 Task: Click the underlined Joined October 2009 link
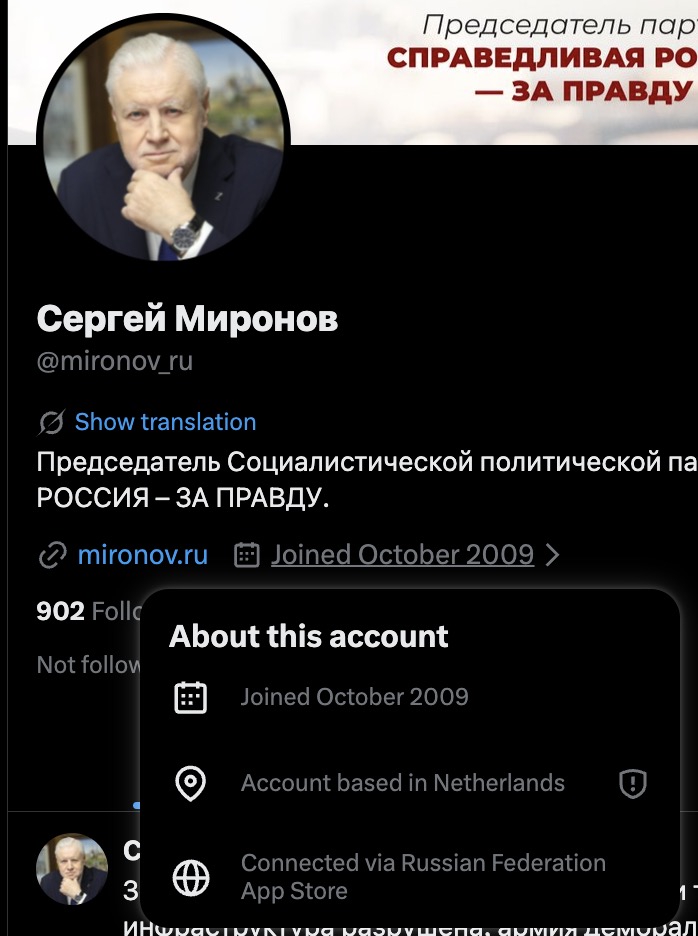click(402, 555)
